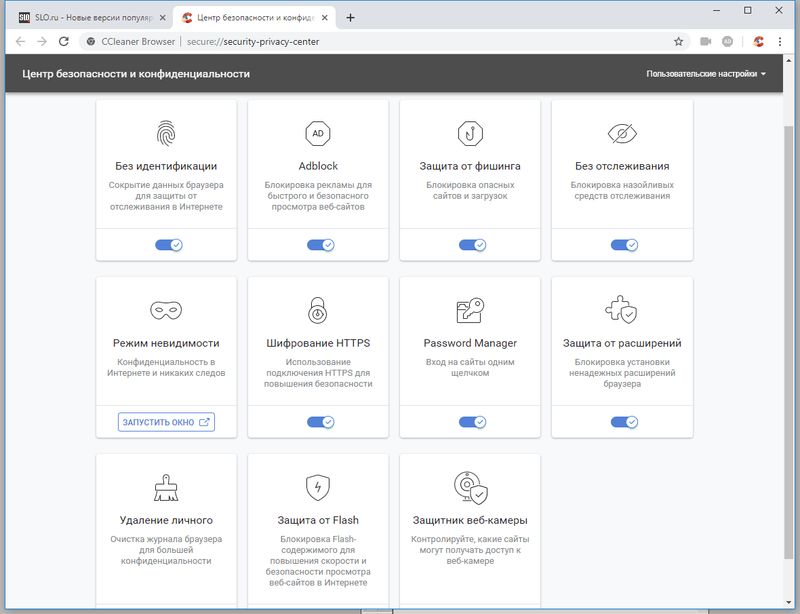
Task: Click the Защита от расширений title
Action: (622, 343)
